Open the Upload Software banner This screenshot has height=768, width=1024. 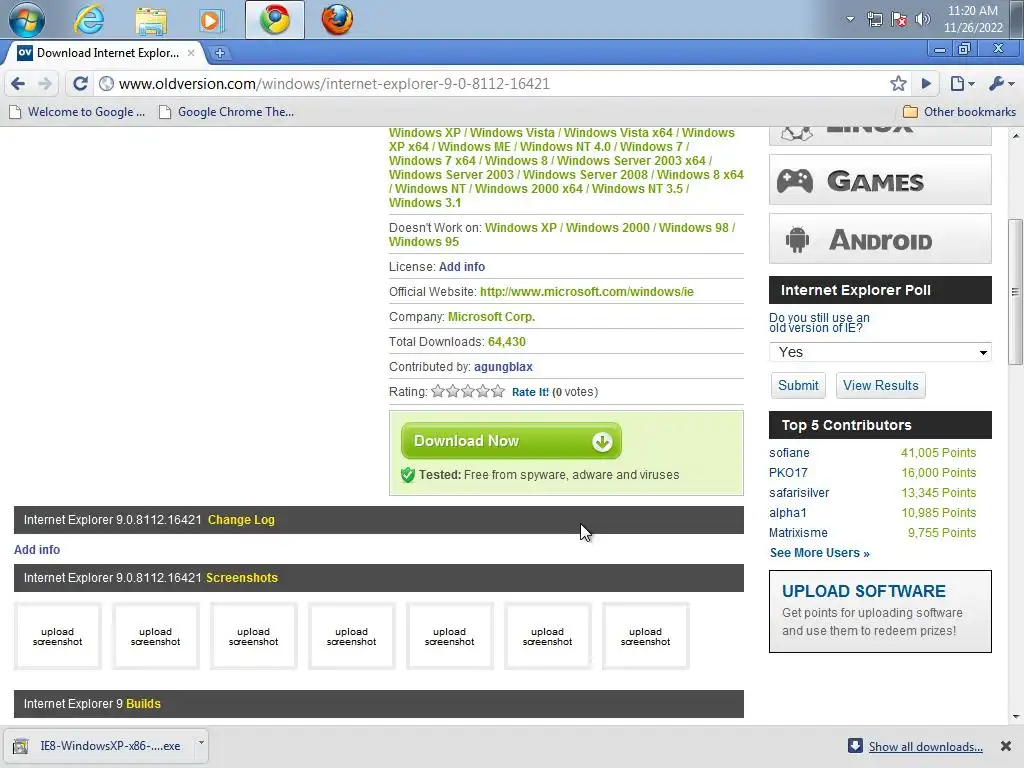880,611
